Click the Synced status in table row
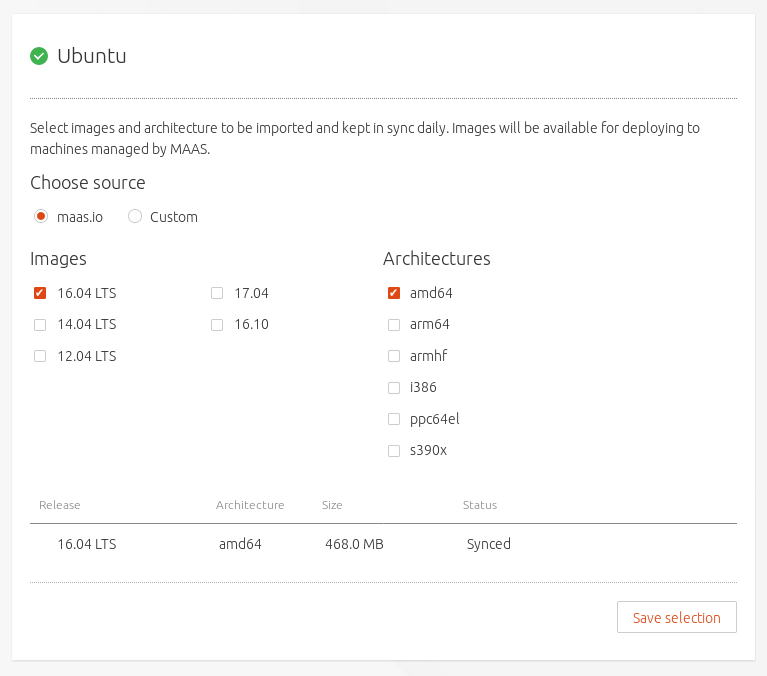Screen dimensions: 767x676 point(488,544)
